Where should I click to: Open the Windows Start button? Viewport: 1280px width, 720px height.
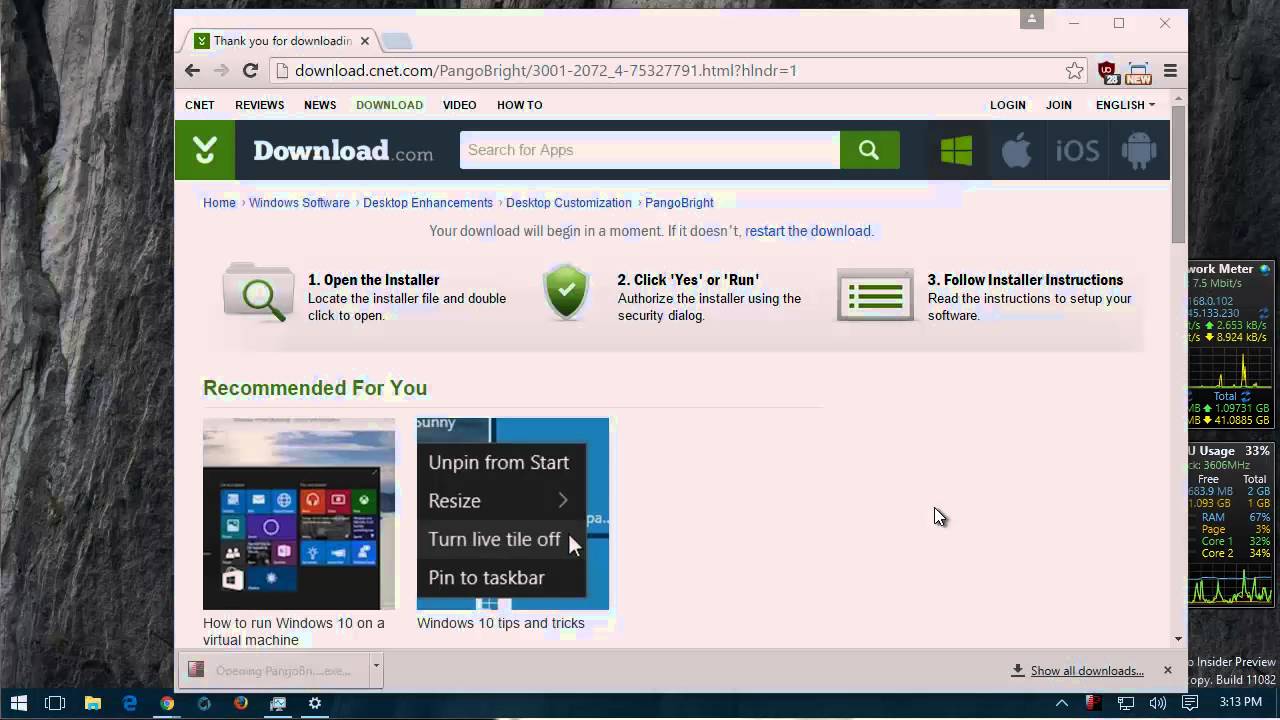pos(18,703)
